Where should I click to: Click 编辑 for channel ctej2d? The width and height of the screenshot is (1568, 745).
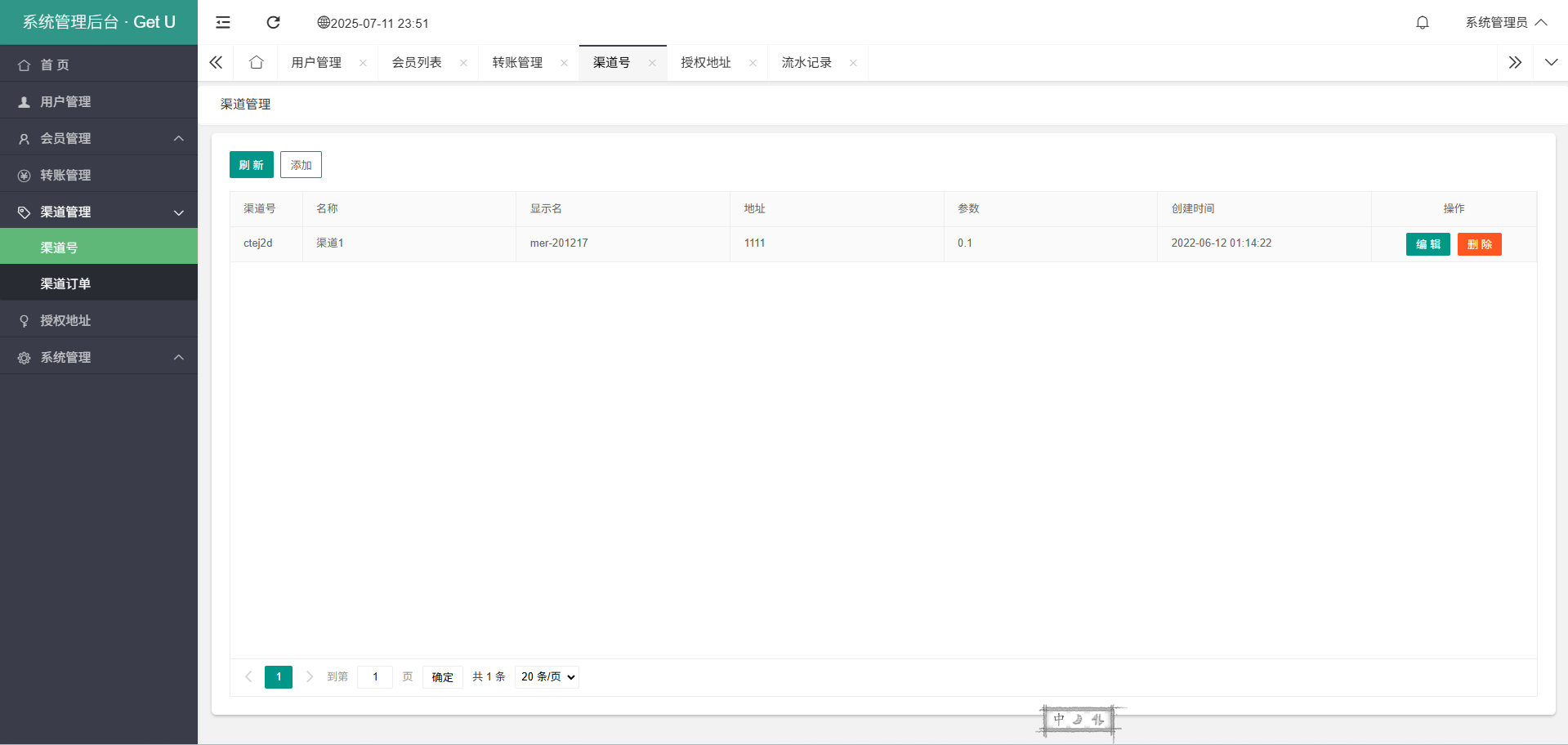tap(1427, 244)
